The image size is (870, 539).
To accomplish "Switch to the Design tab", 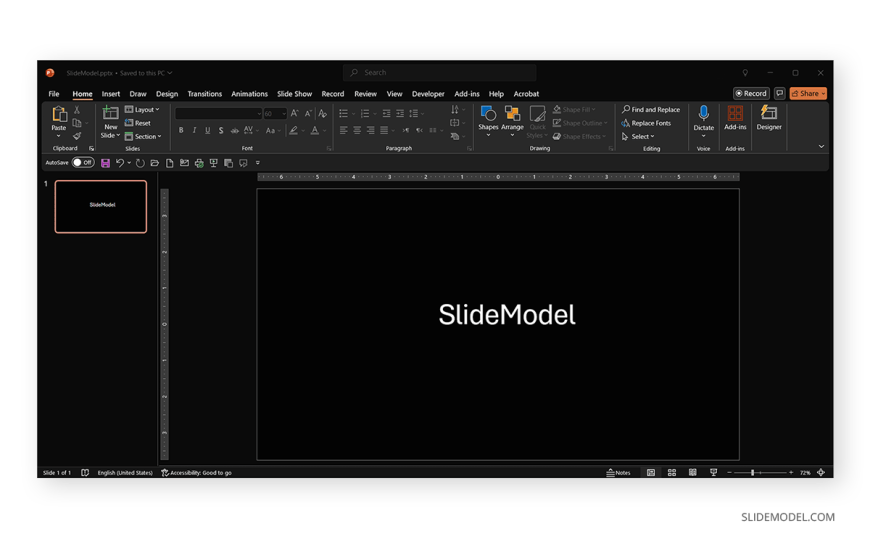I will click(166, 94).
